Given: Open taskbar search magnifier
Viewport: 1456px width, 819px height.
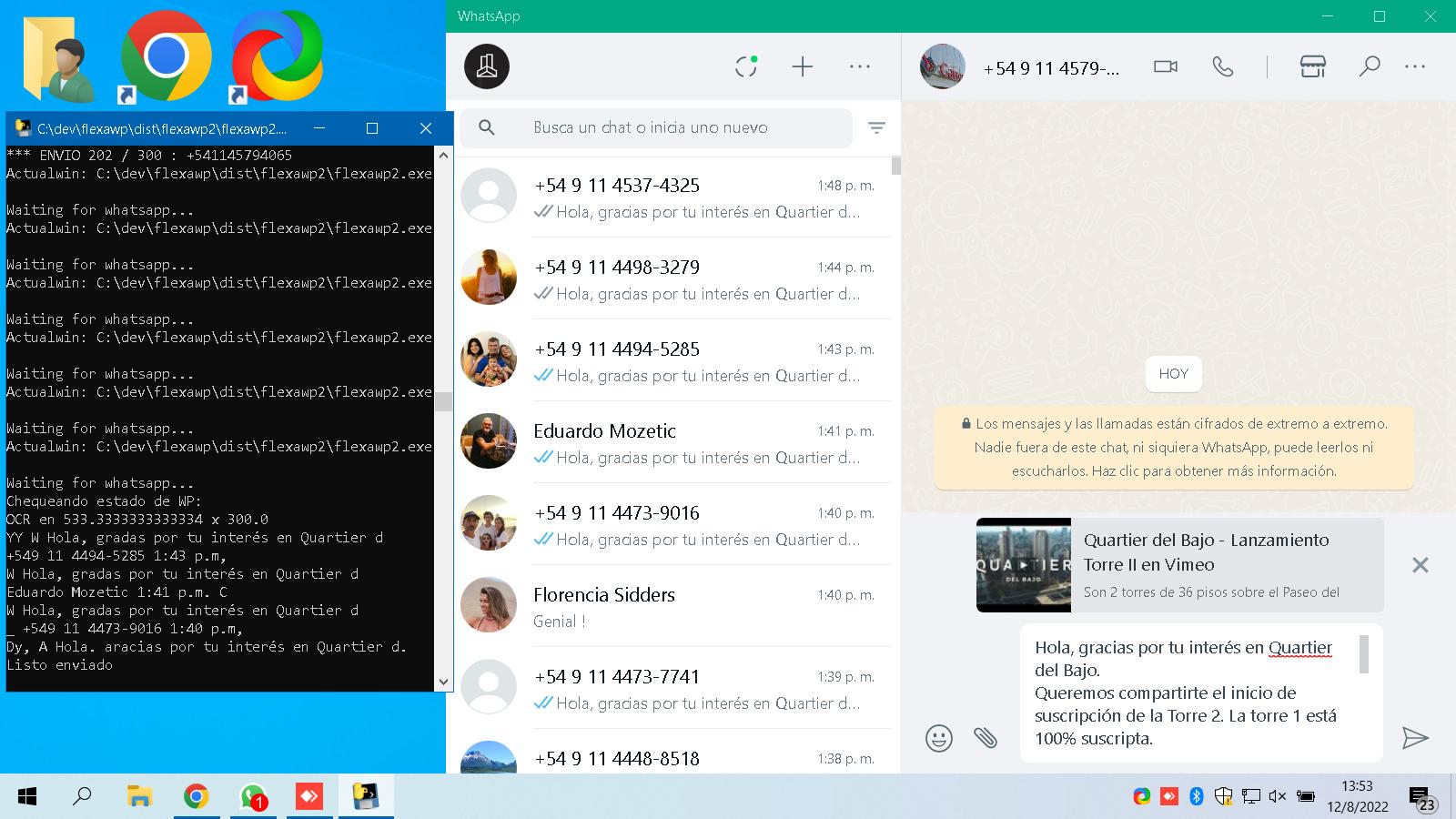Looking at the screenshot, I should pyautogui.click(x=82, y=797).
